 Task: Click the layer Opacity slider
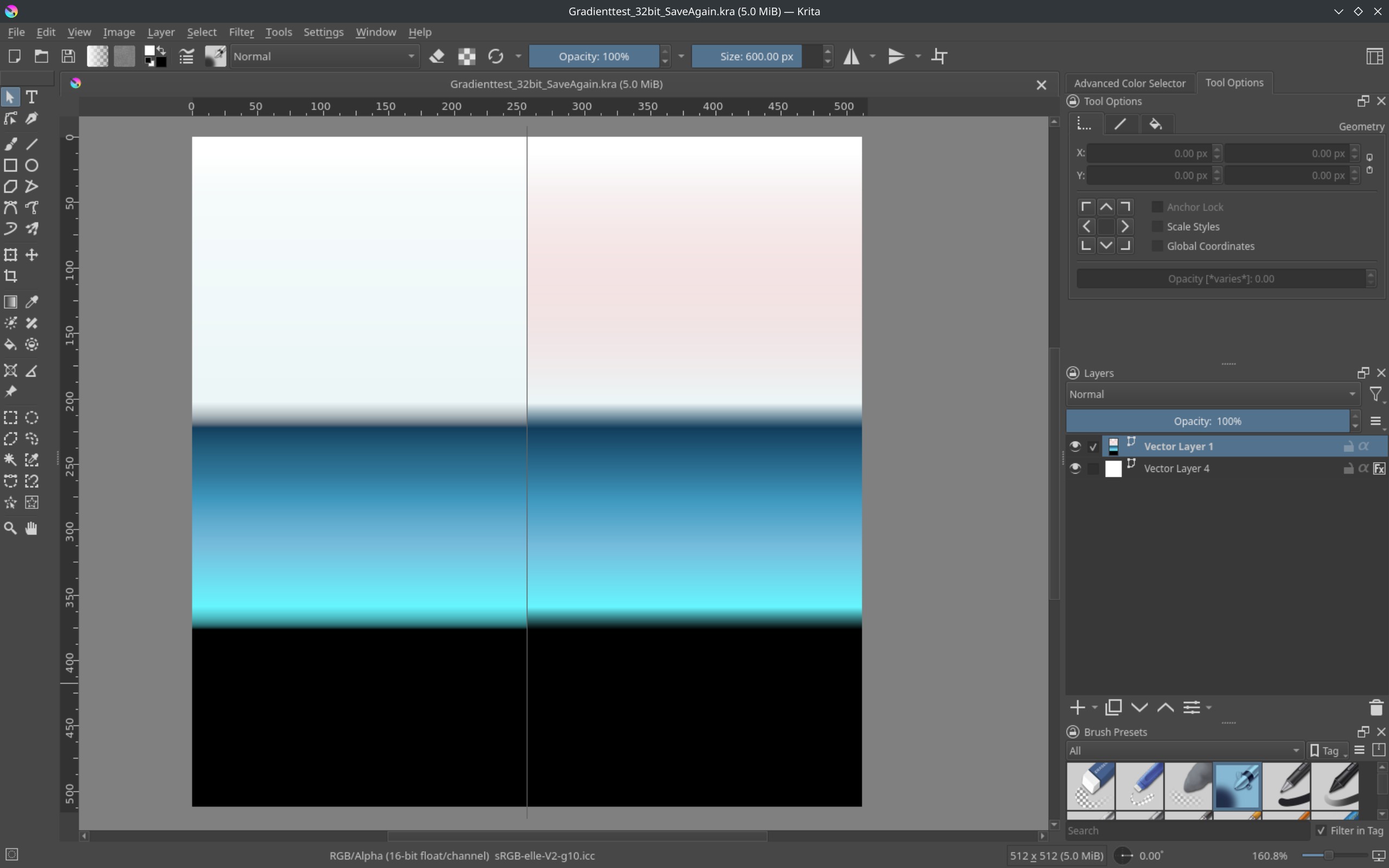pos(1207,422)
